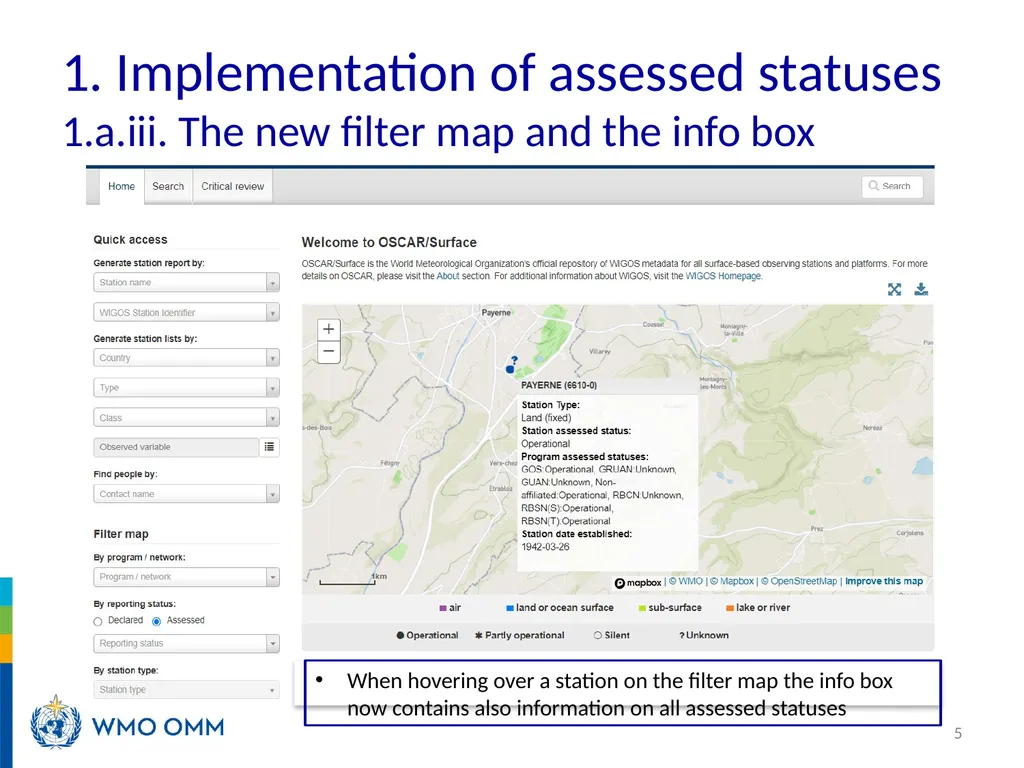Click the Operational status legend entry
Screen dimensions: 1024x768
pyautogui.click(x=427, y=635)
